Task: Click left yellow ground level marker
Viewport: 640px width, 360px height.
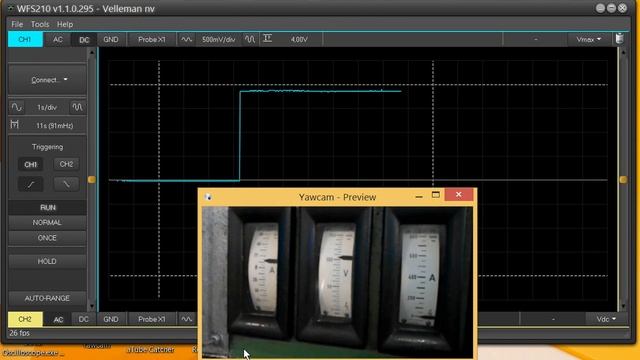Action: 91,180
